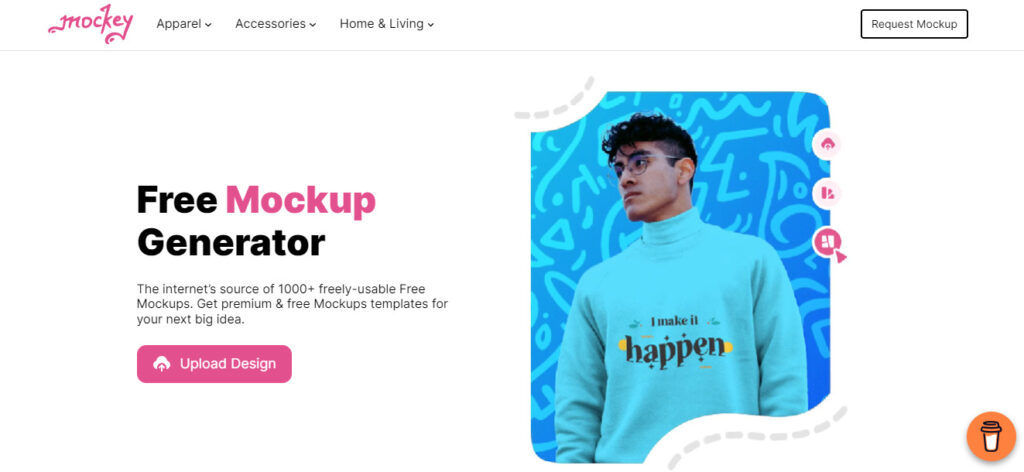Select the middle layout circle icon beside hero image
Image resolution: width=1024 pixels, height=472 pixels.
(827, 193)
